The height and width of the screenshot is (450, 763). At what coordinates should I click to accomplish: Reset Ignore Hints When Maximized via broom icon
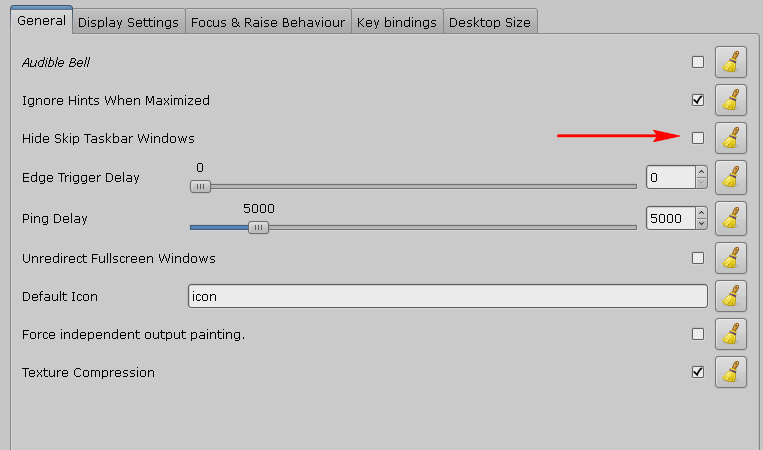pyautogui.click(x=730, y=100)
